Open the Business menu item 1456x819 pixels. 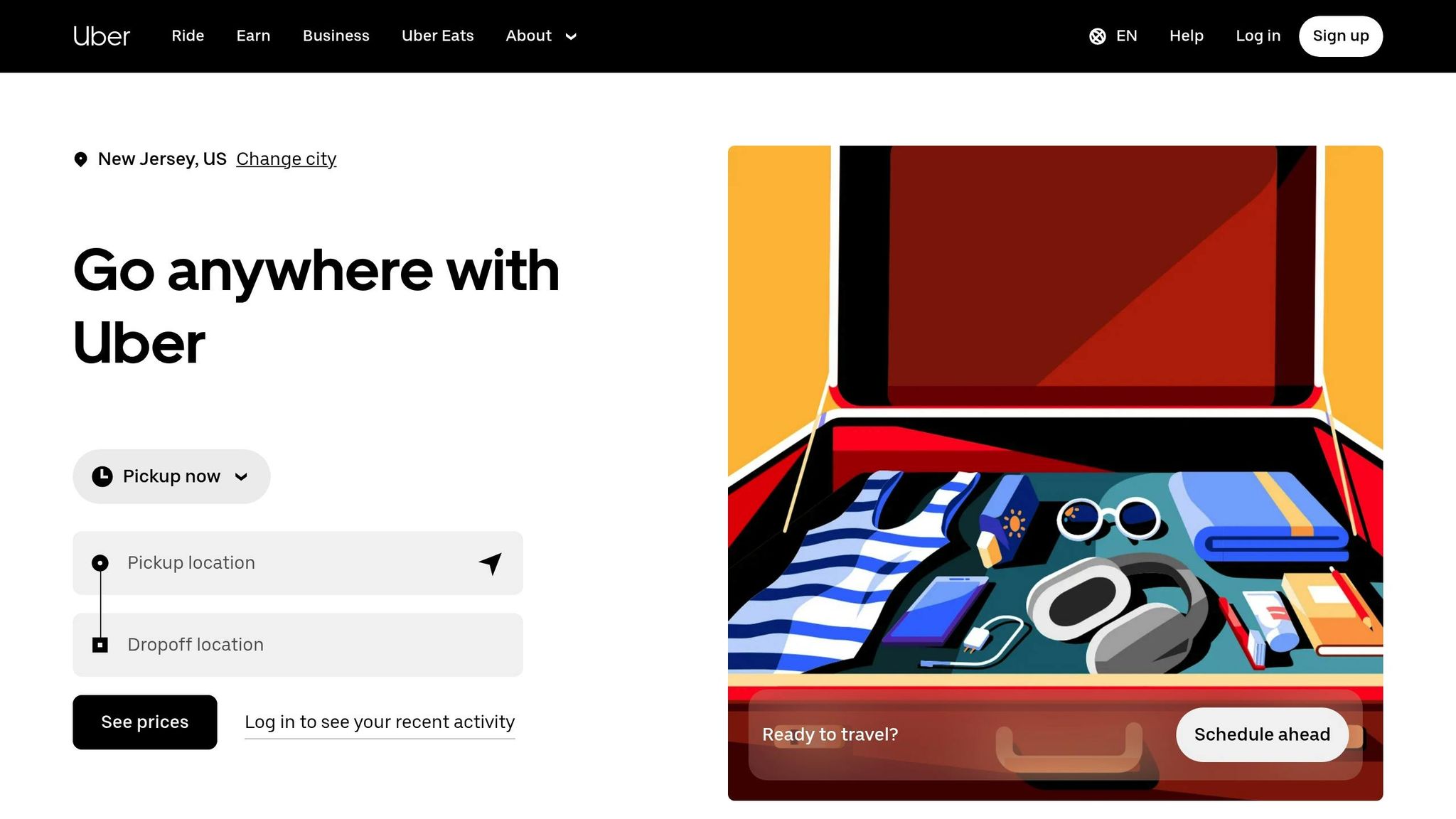[336, 36]
